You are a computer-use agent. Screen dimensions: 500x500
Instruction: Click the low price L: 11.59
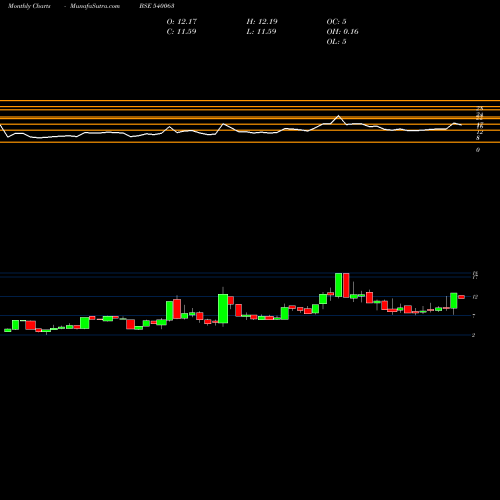pyautogui.click(x=261, y=32)
